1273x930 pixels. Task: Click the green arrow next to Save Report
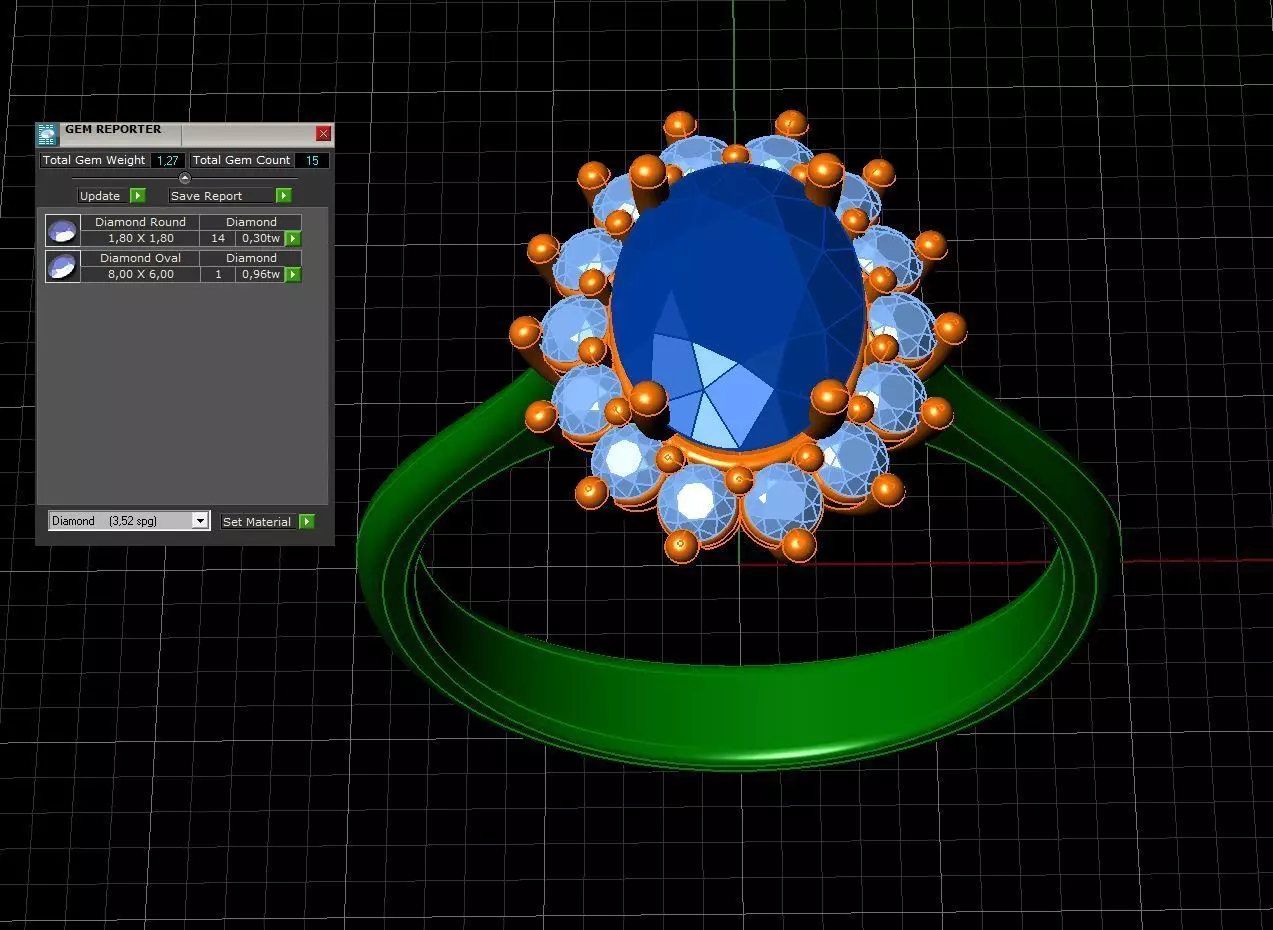[x=284, y=196]
